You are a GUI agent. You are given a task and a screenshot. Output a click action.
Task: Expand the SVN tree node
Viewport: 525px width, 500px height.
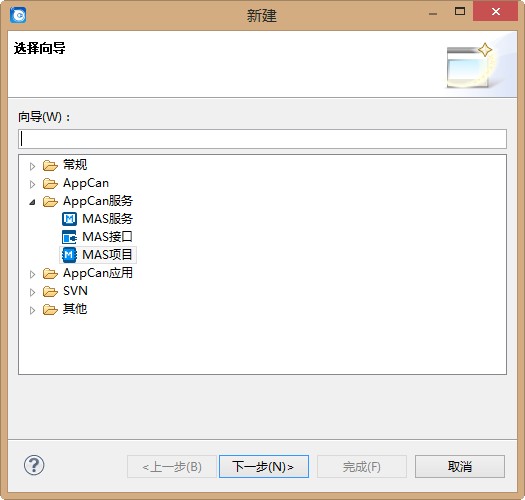click(x=32, y=292)
